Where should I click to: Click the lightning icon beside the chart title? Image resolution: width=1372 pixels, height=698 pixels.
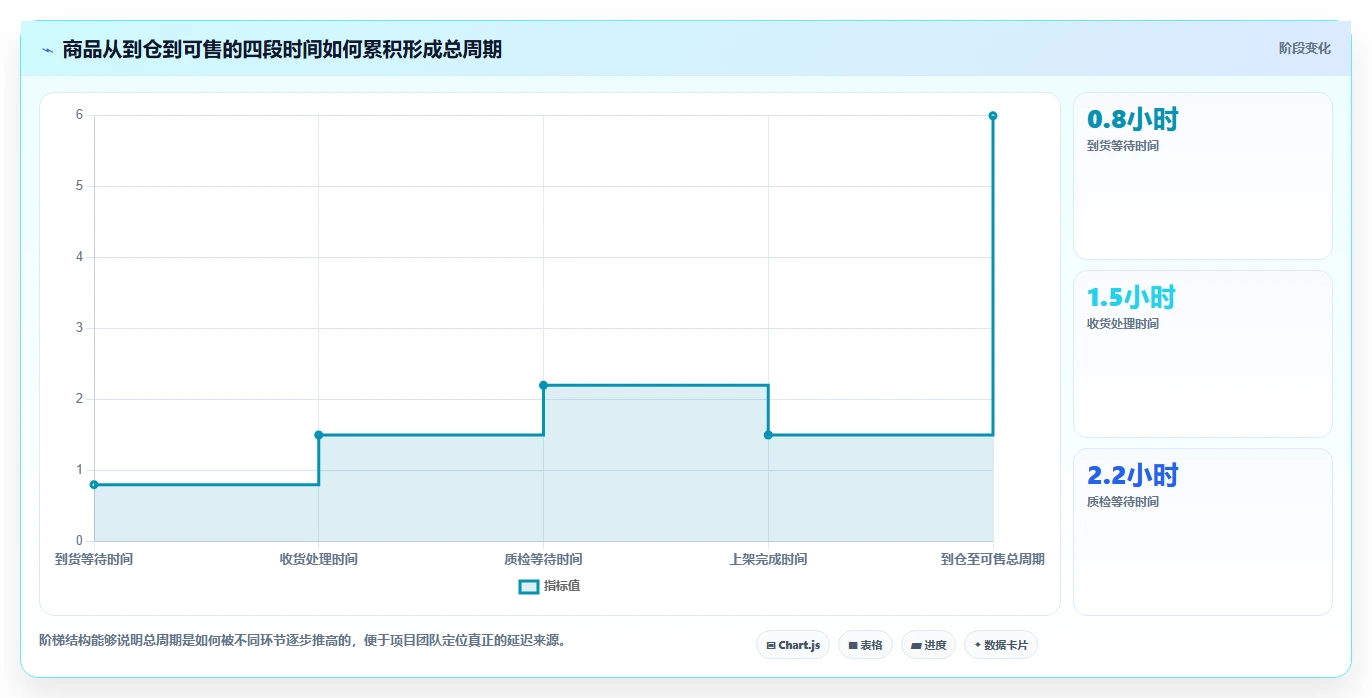[47, 50]
